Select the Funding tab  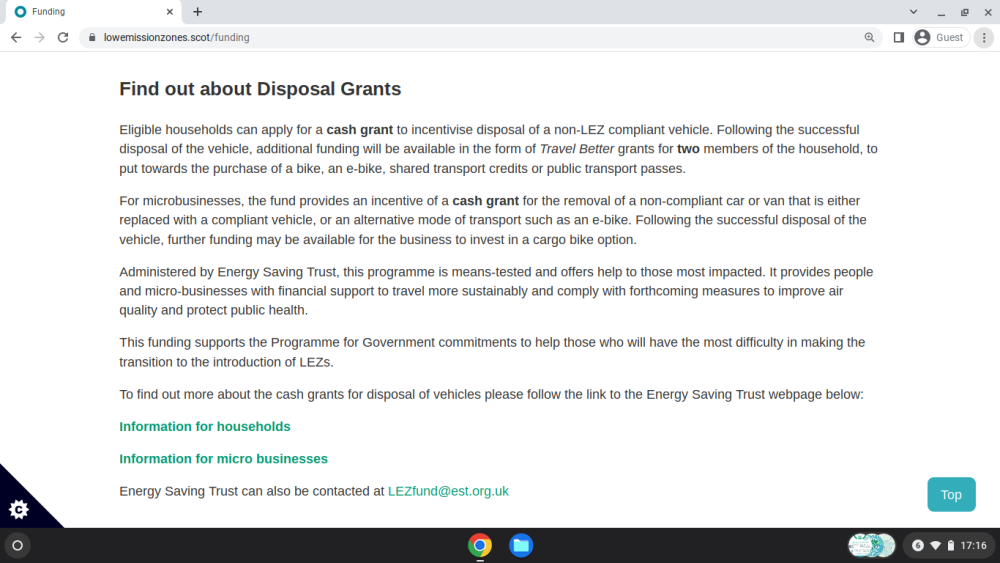[94, 11]
